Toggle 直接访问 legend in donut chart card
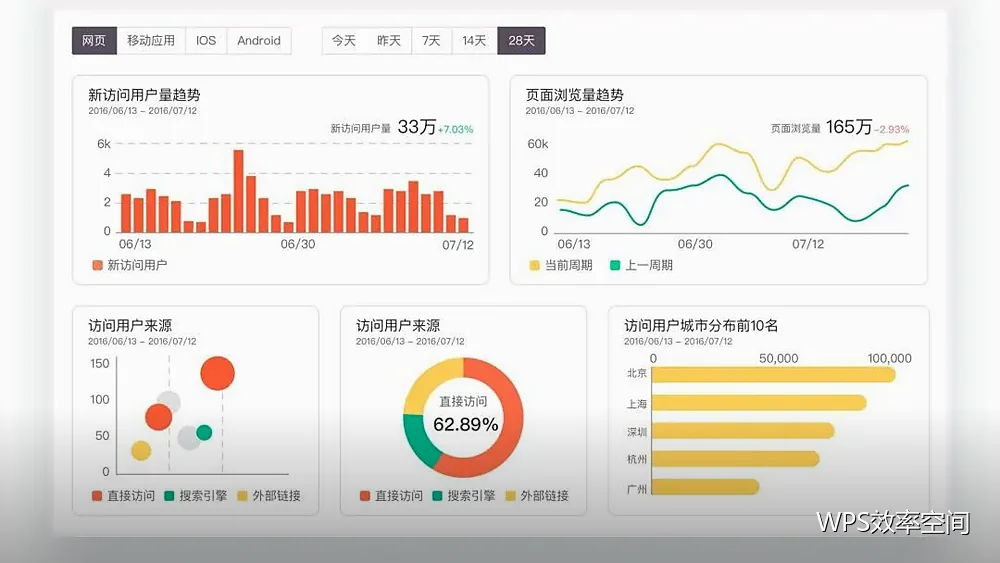 click(392, 495)
